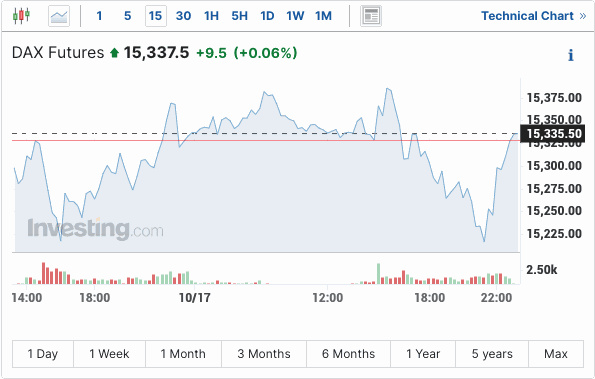595x379 pixels.
Task: Click the green up arrow beside price
Action: [114, 53]
